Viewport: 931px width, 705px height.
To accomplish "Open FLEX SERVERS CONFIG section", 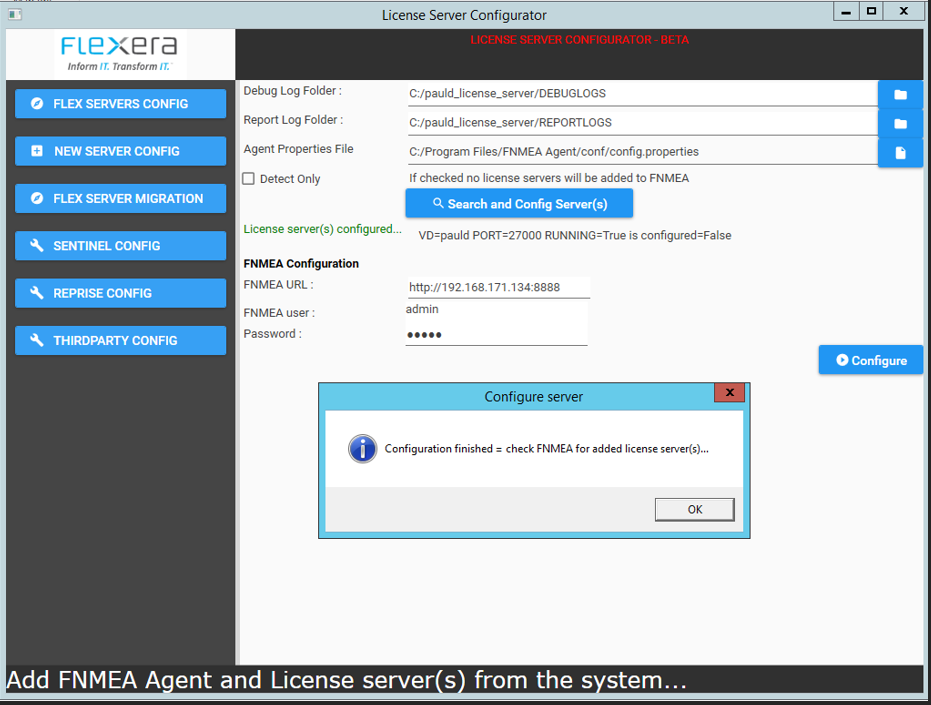I will (x=120, y=104).
